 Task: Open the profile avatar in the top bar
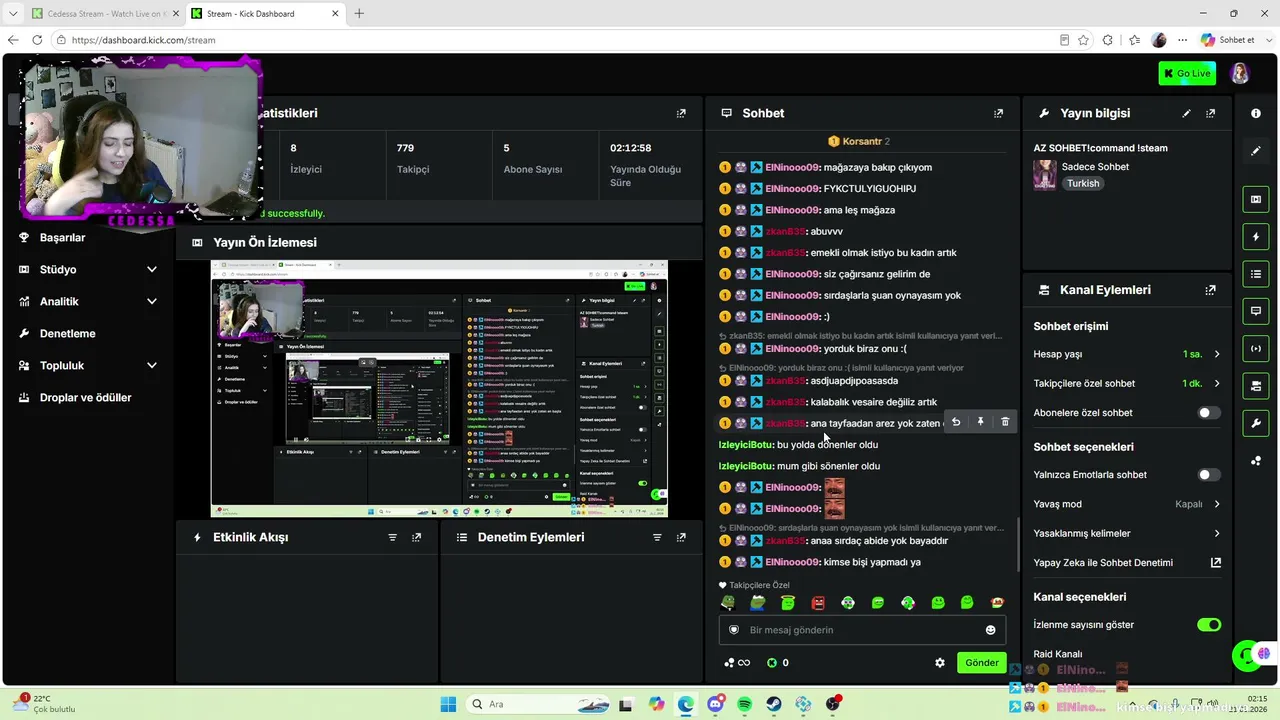click(1240, 73)
